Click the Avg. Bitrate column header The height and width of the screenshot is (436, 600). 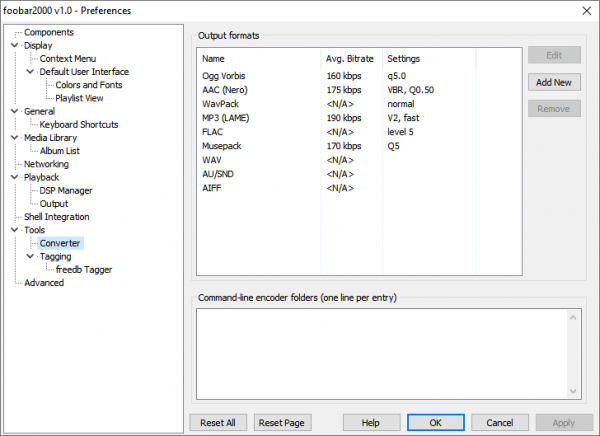[x=349, y=58]
